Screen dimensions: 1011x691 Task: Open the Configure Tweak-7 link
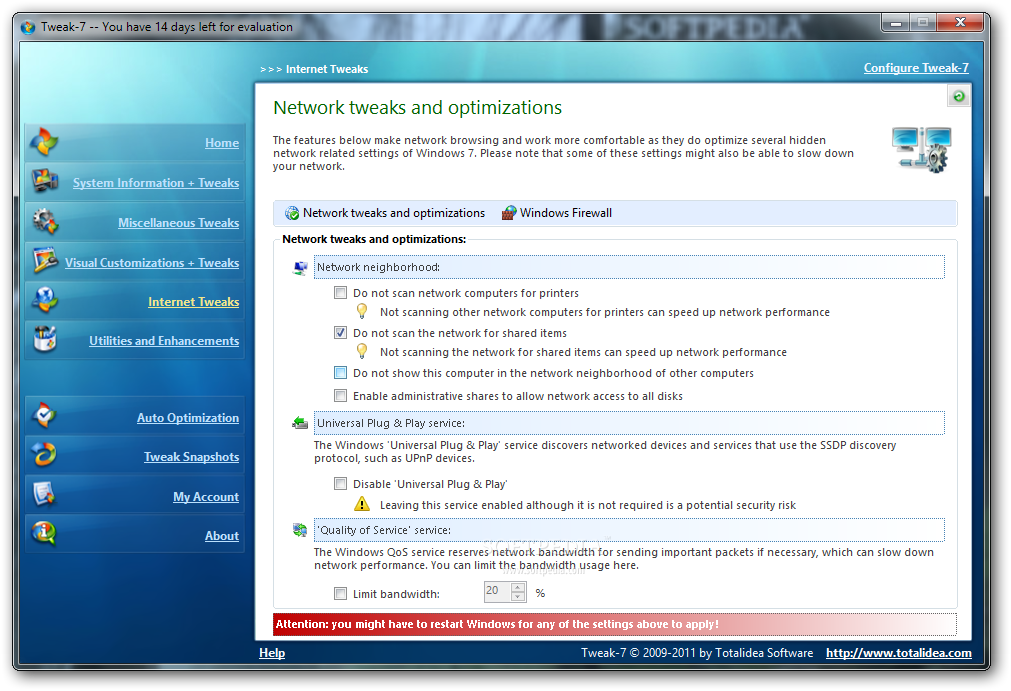916,68
